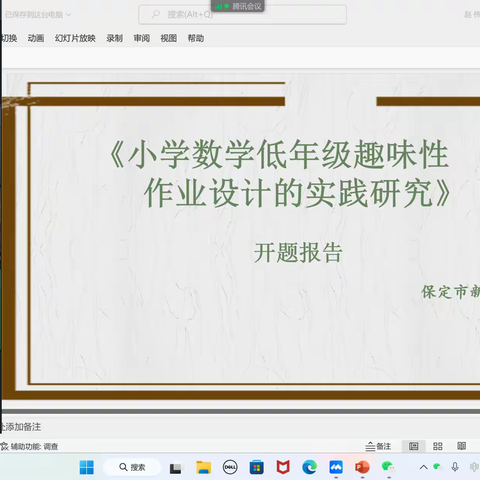Open the 切换 transitions ribbon tab
Viewport: 480px width, 480px height.
(x=9, y=38)
